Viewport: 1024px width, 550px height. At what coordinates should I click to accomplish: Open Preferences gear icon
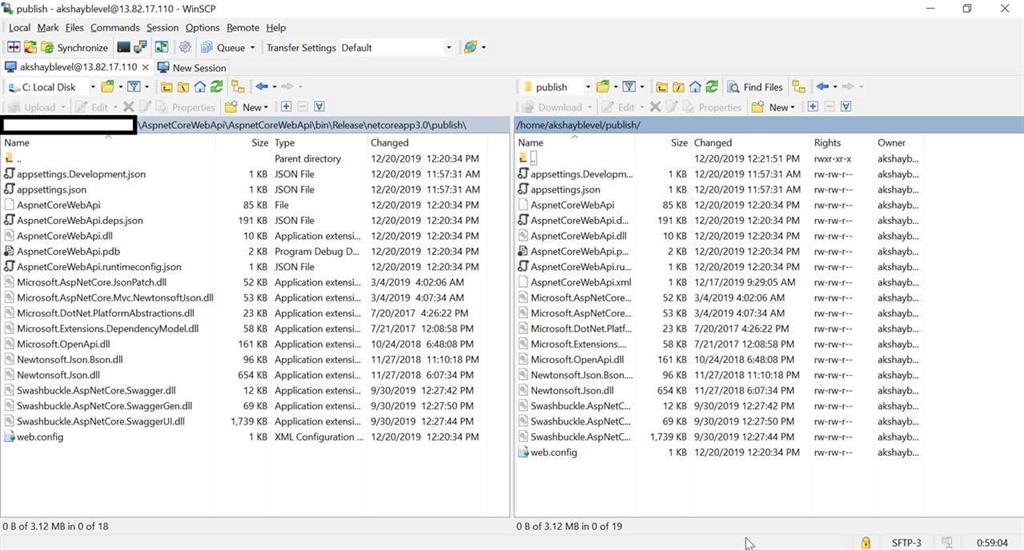(x=185, y=47)
